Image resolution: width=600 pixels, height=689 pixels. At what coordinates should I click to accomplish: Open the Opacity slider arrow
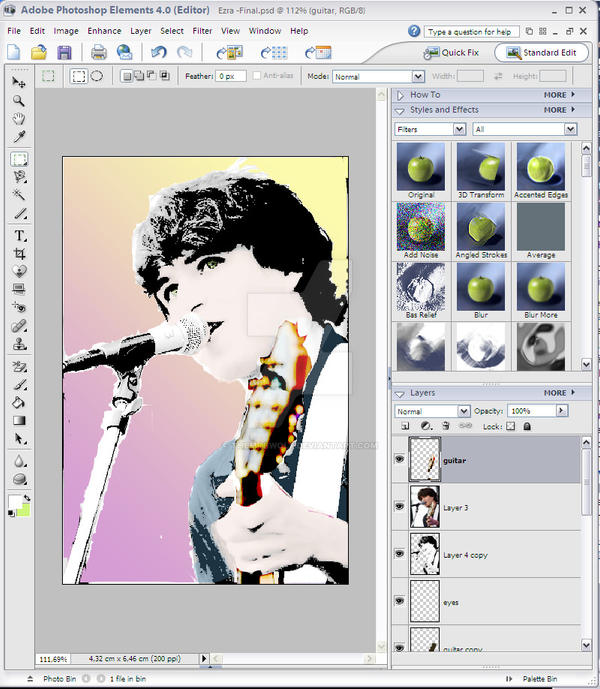(x=561, y=411)
